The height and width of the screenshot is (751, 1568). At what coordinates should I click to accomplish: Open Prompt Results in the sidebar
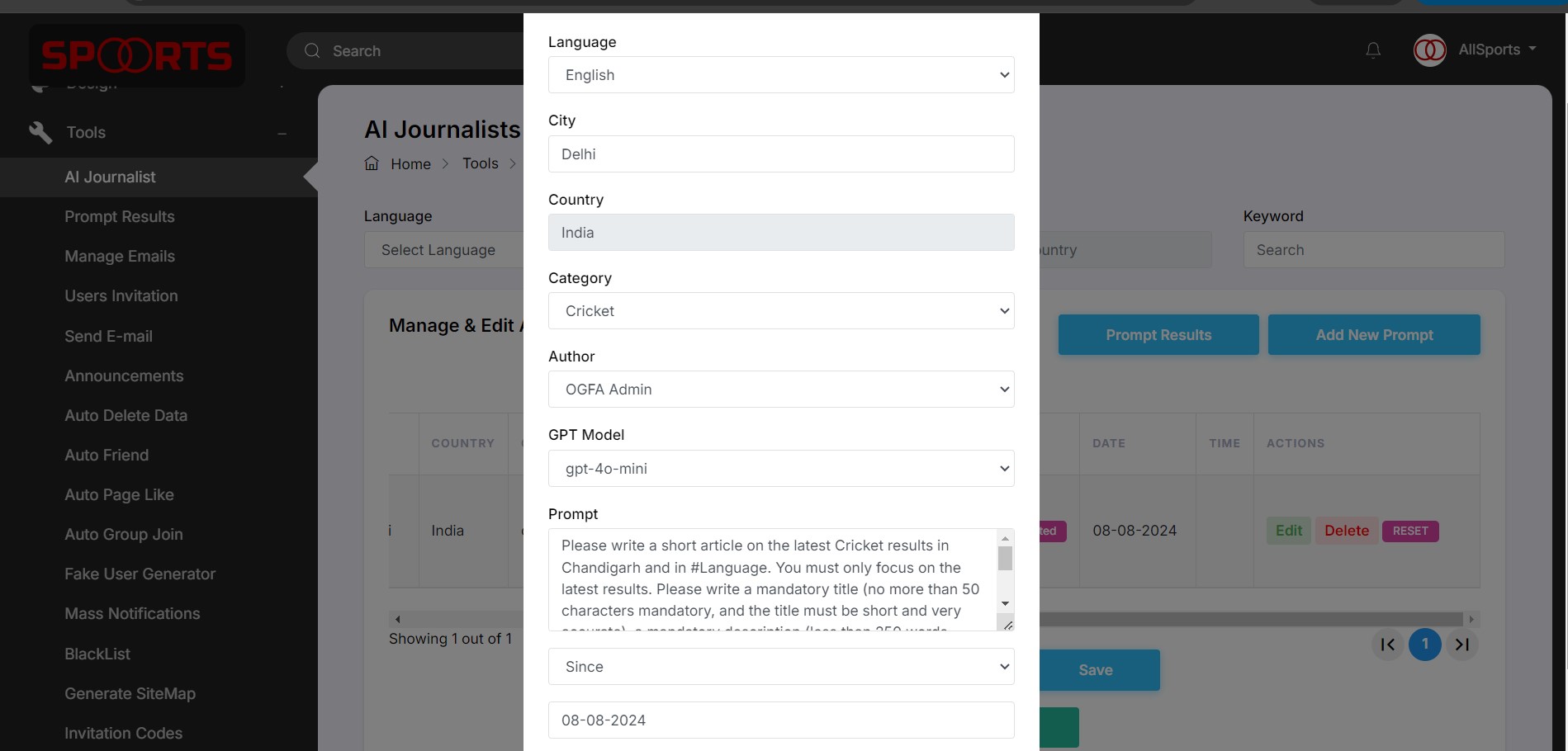tap(120, 217)
